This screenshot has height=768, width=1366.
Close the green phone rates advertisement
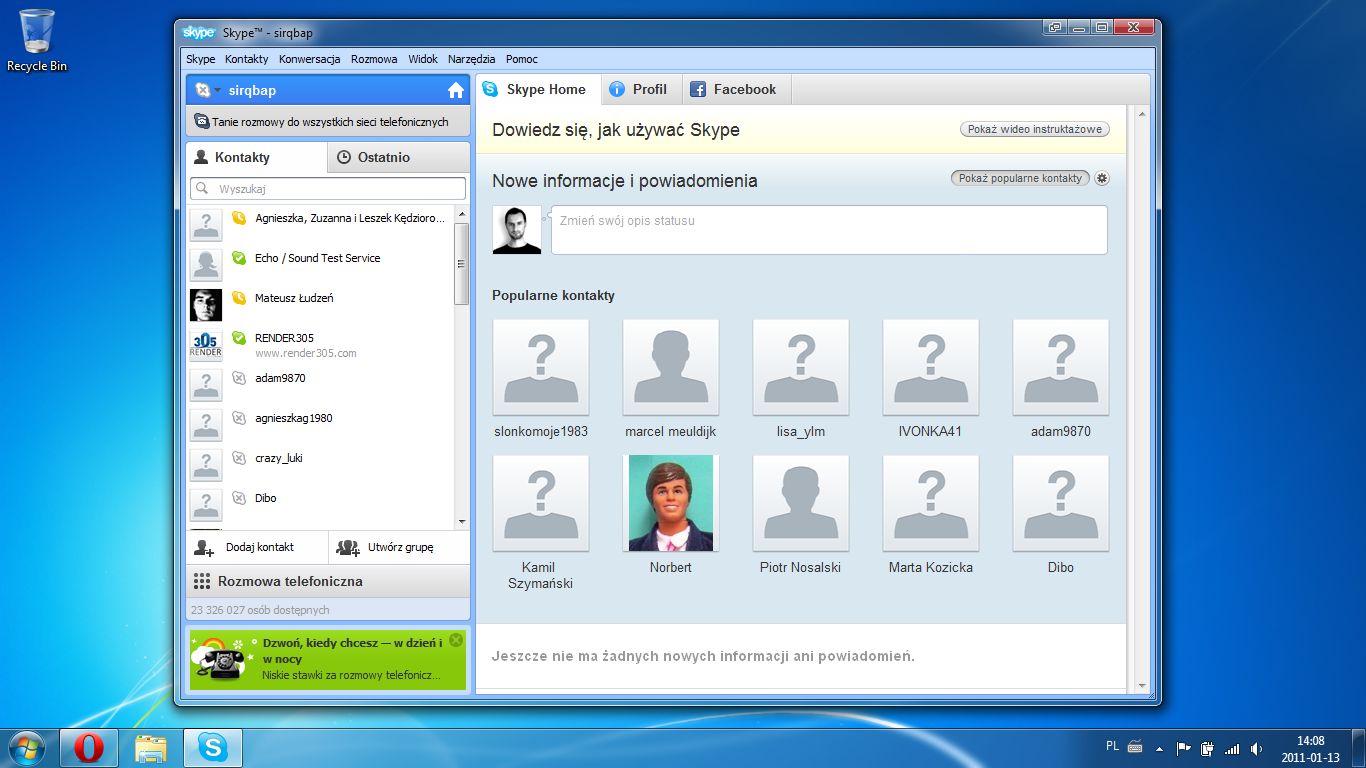pyautogui.click(x=456, y=640)
